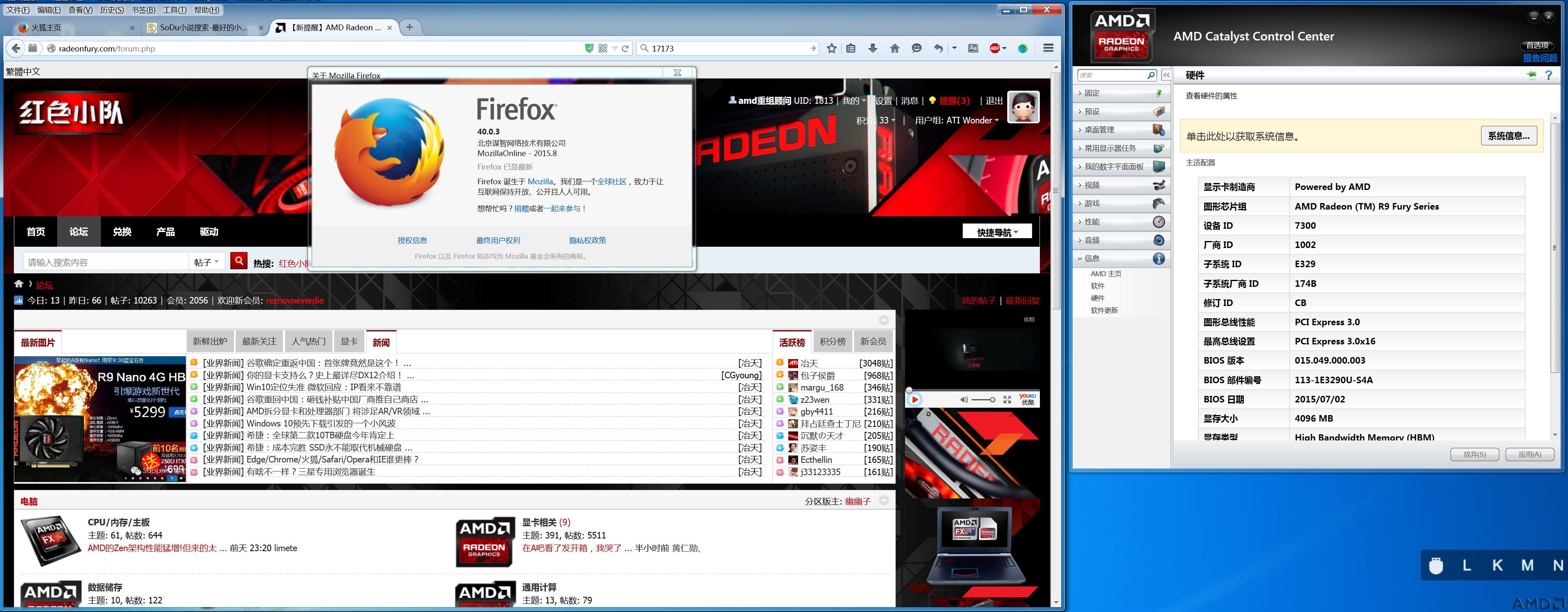Click the 首选项 button in Catalyst

(x=1537, y=45)
